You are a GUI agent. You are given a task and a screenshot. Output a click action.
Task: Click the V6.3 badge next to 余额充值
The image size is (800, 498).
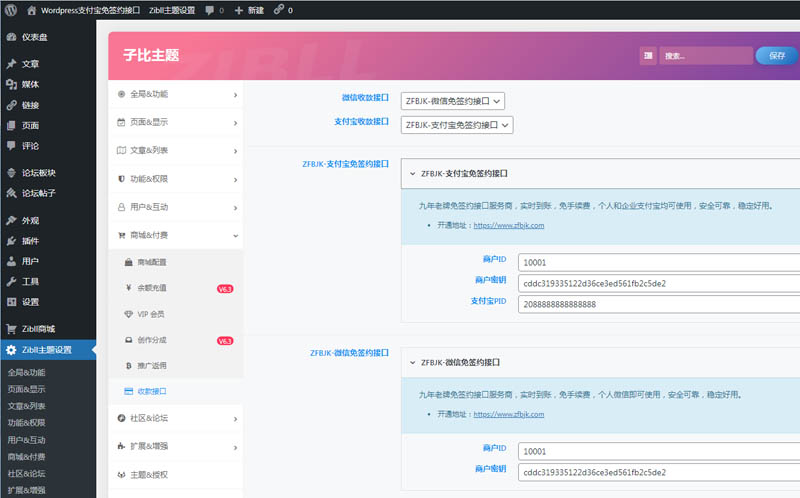point(225,289)
